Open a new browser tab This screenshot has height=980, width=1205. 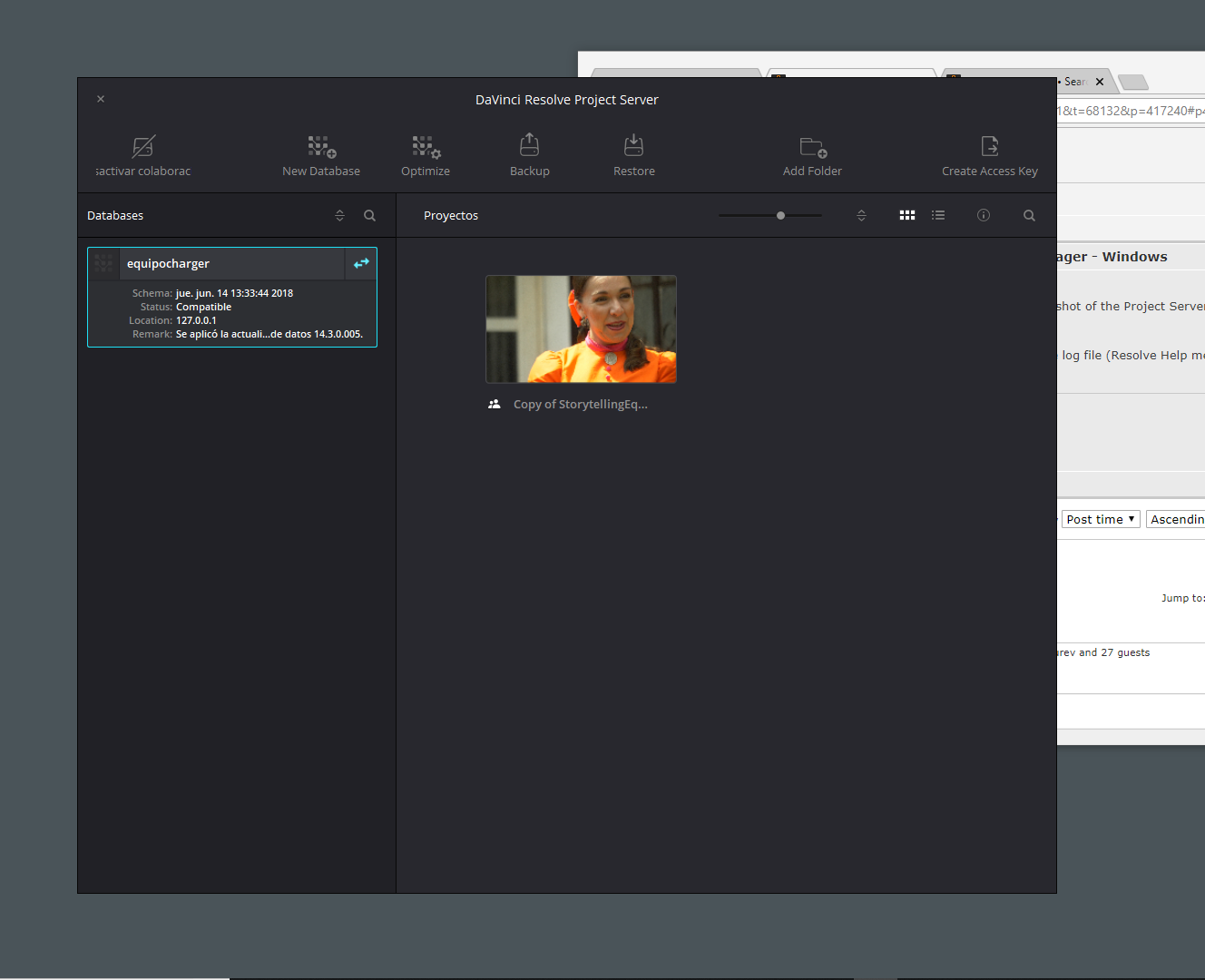point(1133,83)
